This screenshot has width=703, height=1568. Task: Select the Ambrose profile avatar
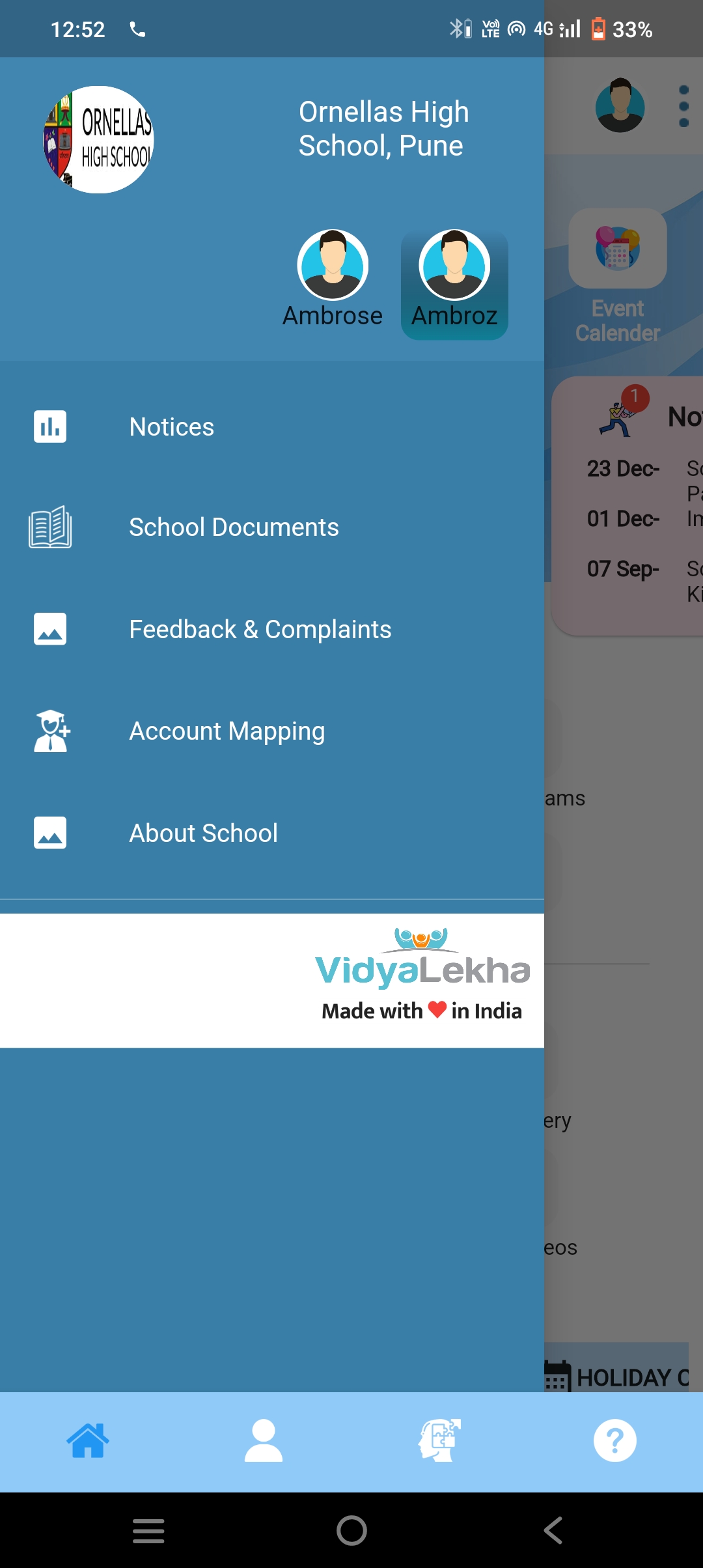pos(333,265)
